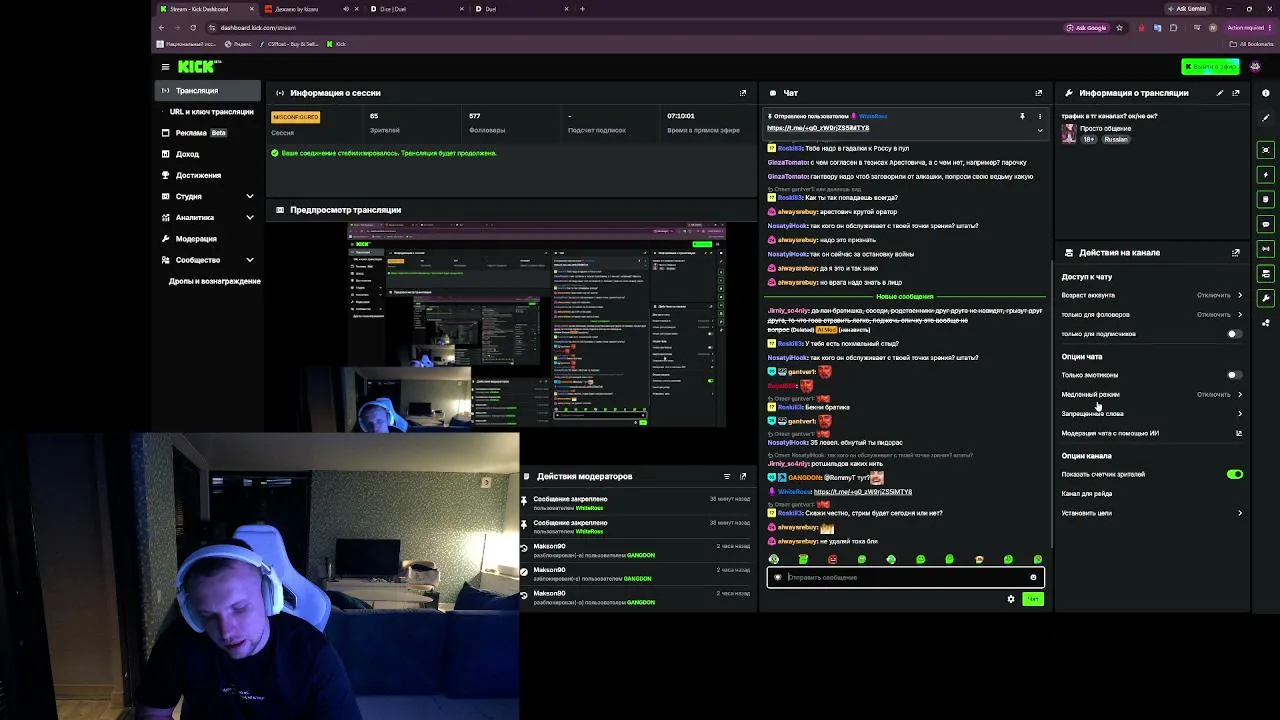Toggle the chat bubble rail icon
1280x720 pixels.
click(1265, 224)
